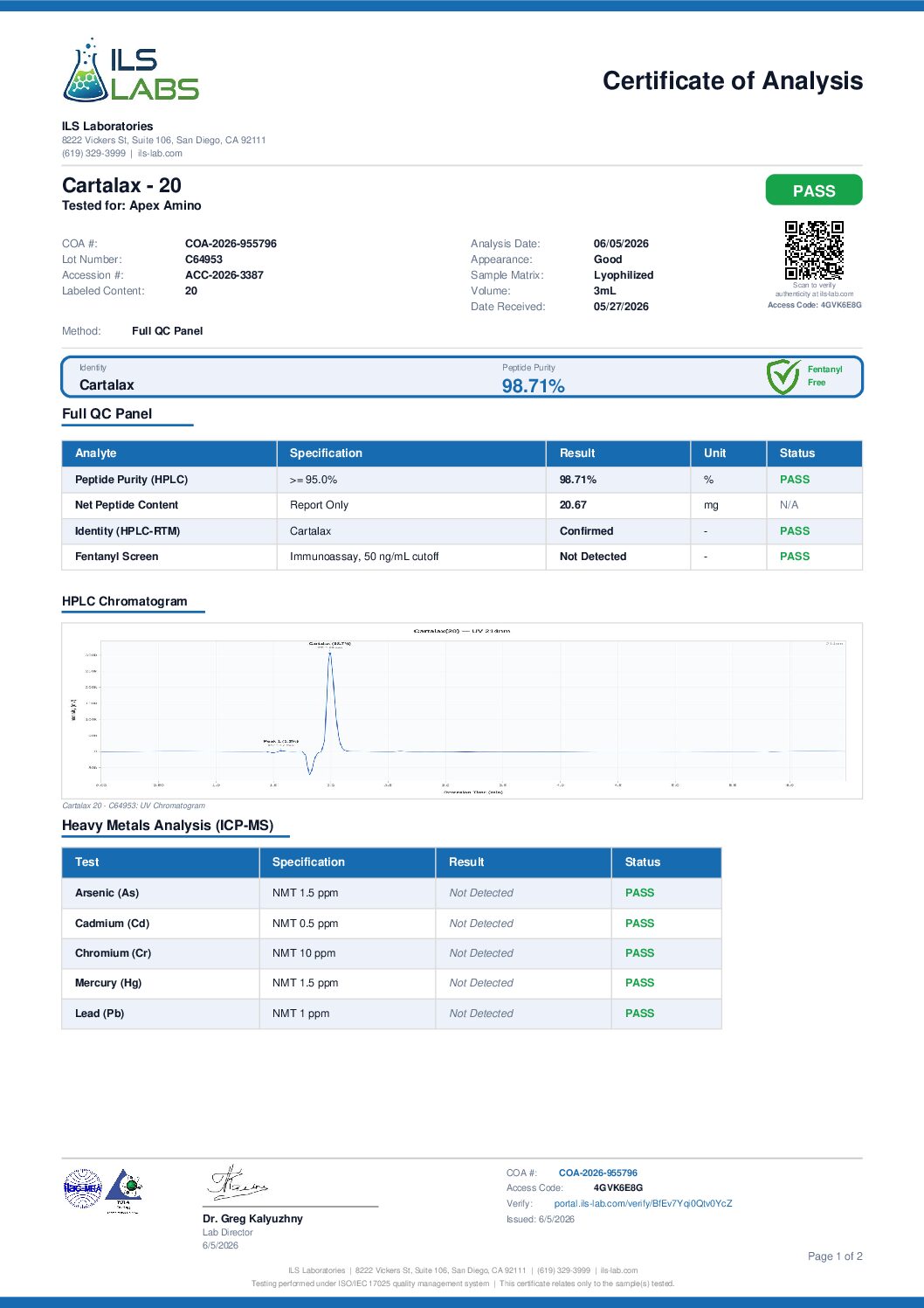Click the "Lead (Pb)" row label
924x1308 pixels.
(x=100, y=1014)
